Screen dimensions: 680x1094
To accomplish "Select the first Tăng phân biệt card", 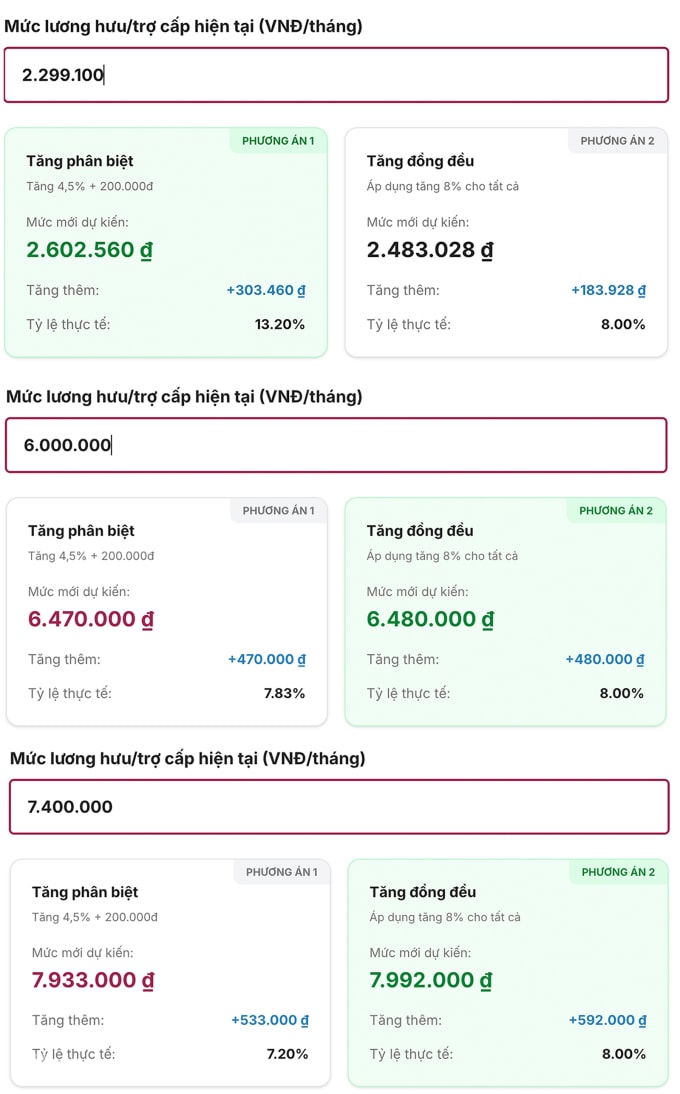I will [x=166, y=240].
